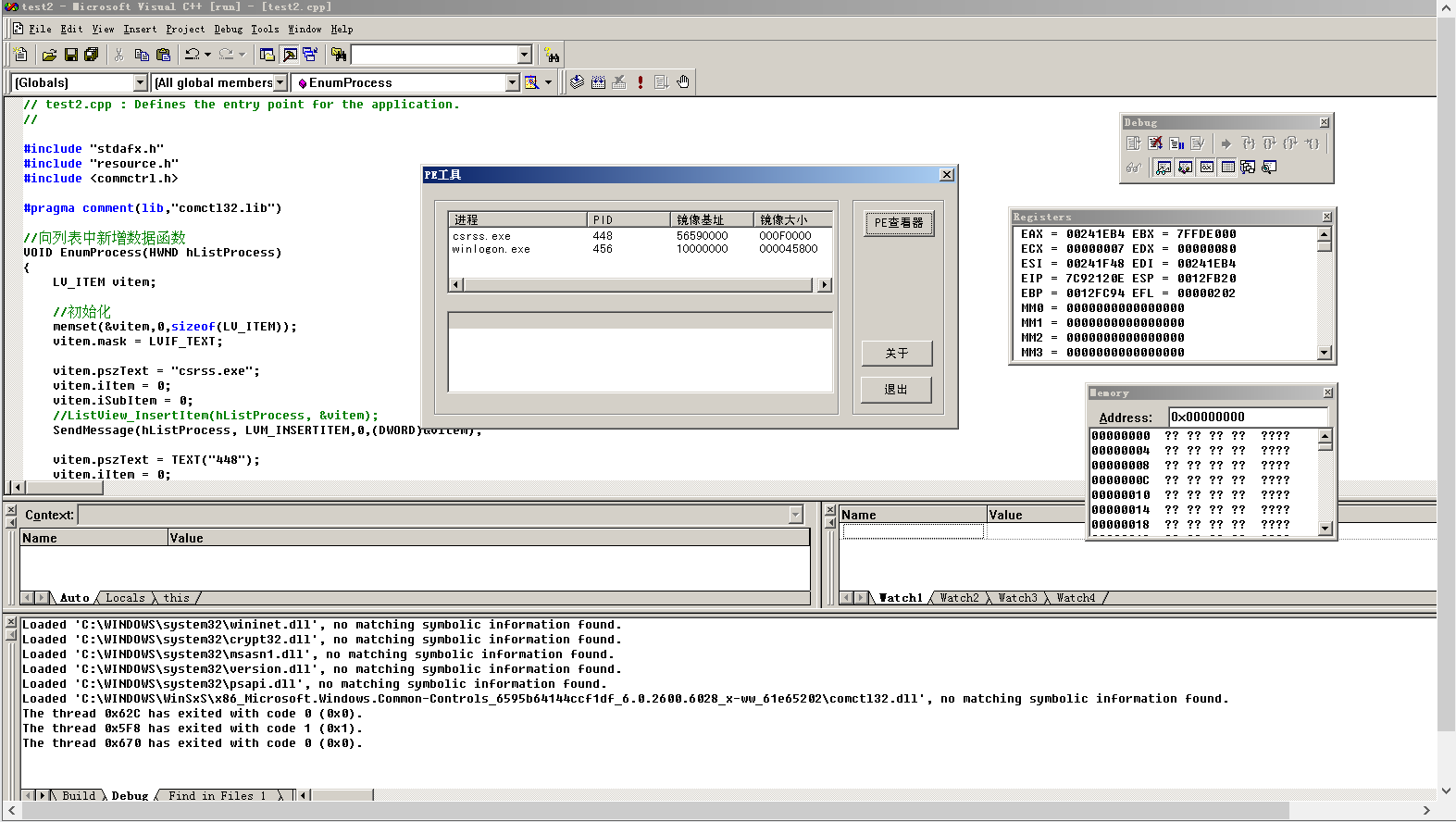Image resolution: width=1456 pixels, height=822 pixels.
Task: Click the empty Watch1 name entry cell
Action: point(913,531)
